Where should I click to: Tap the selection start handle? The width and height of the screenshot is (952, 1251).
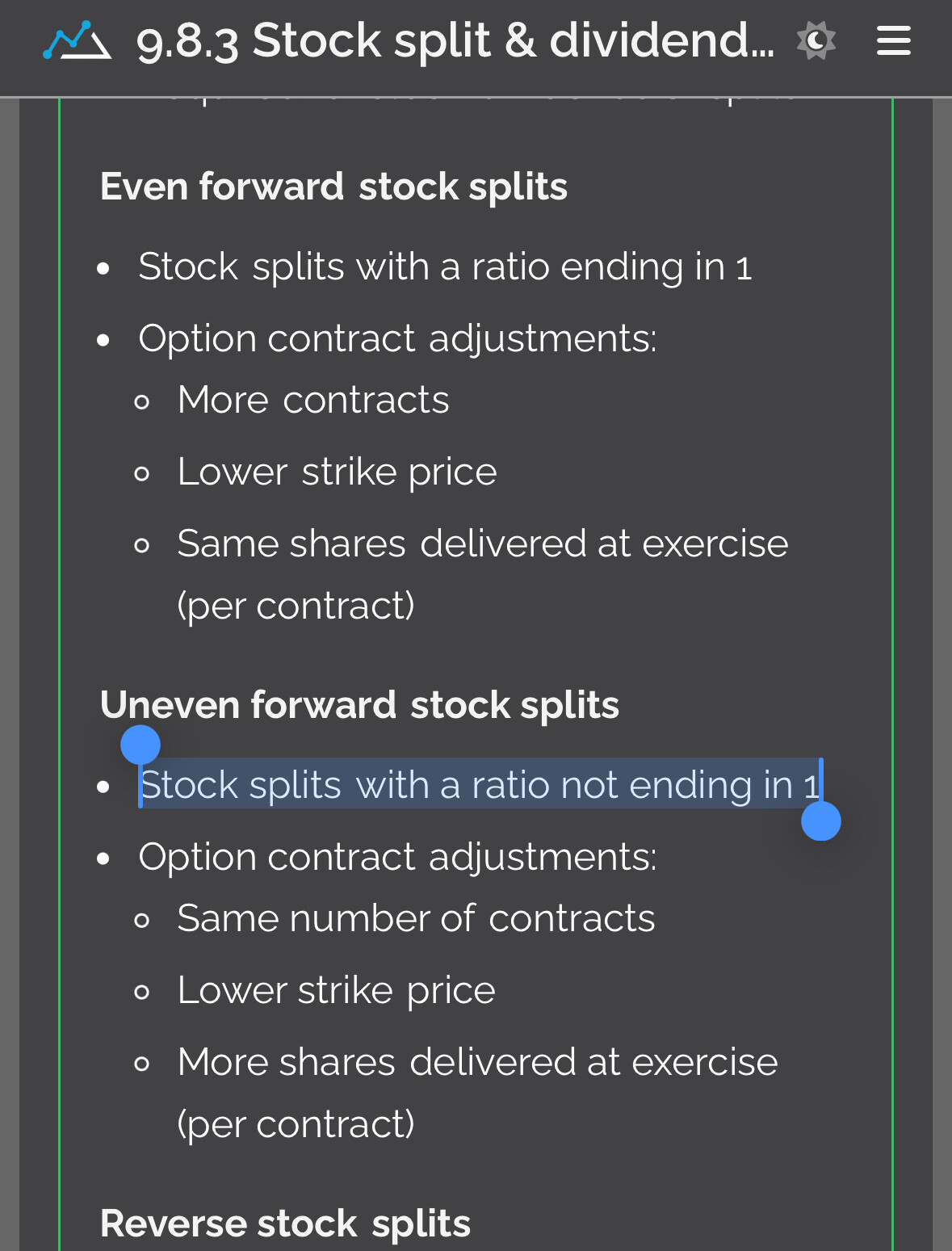point(140,745)
